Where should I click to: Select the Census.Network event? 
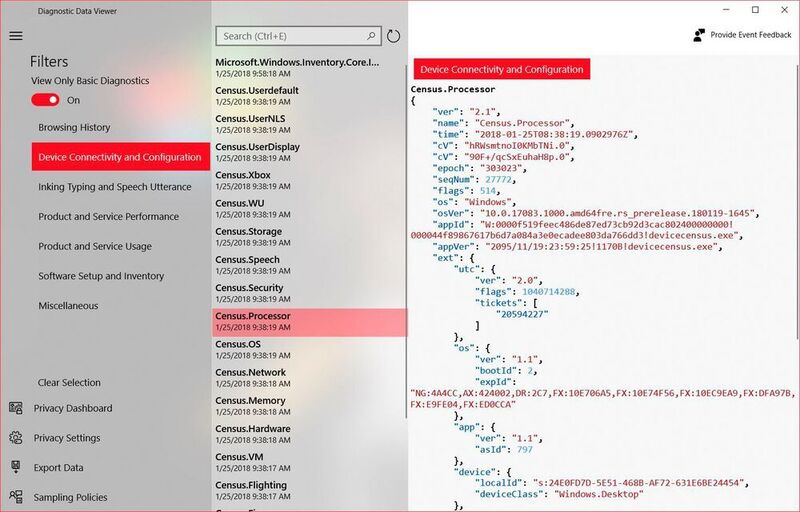point(309,378)
